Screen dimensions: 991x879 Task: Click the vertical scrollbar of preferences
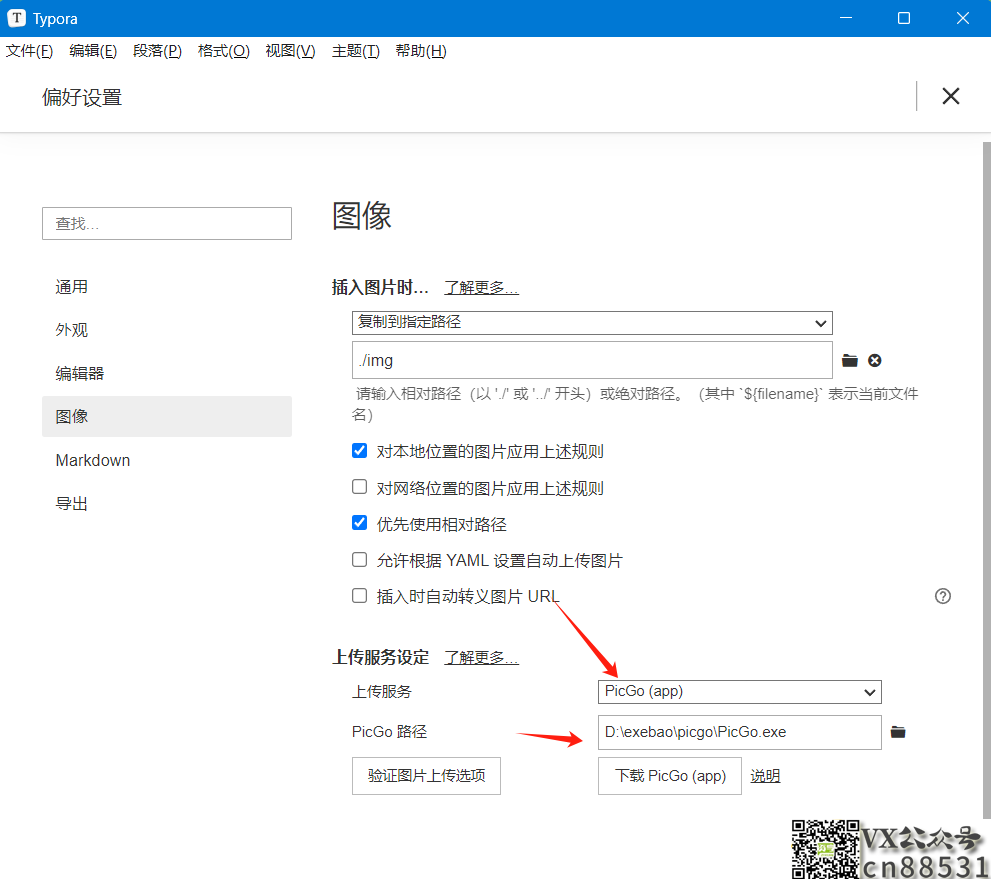click(x=986, y=480)
